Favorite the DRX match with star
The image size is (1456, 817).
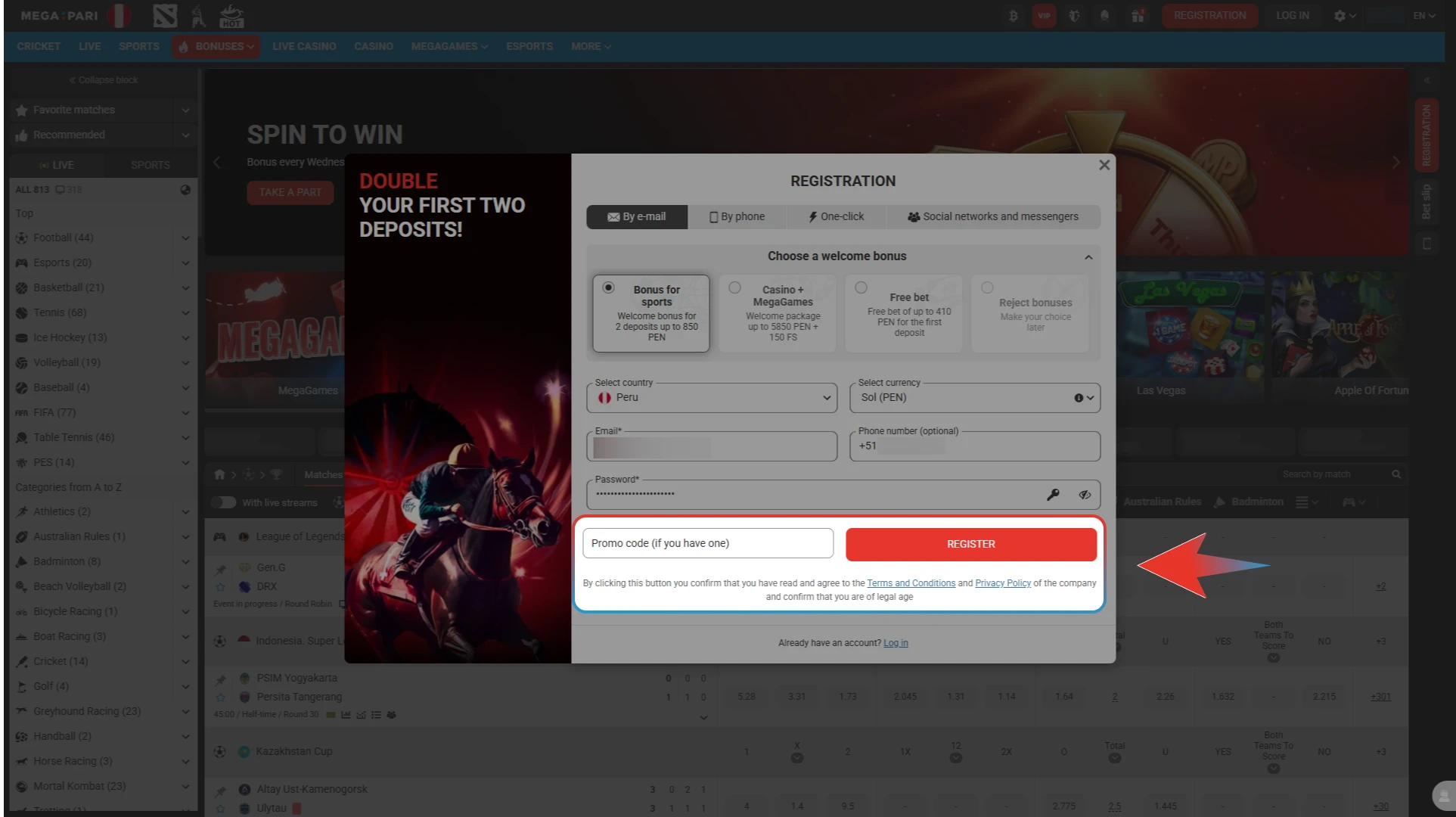(220, 587)
